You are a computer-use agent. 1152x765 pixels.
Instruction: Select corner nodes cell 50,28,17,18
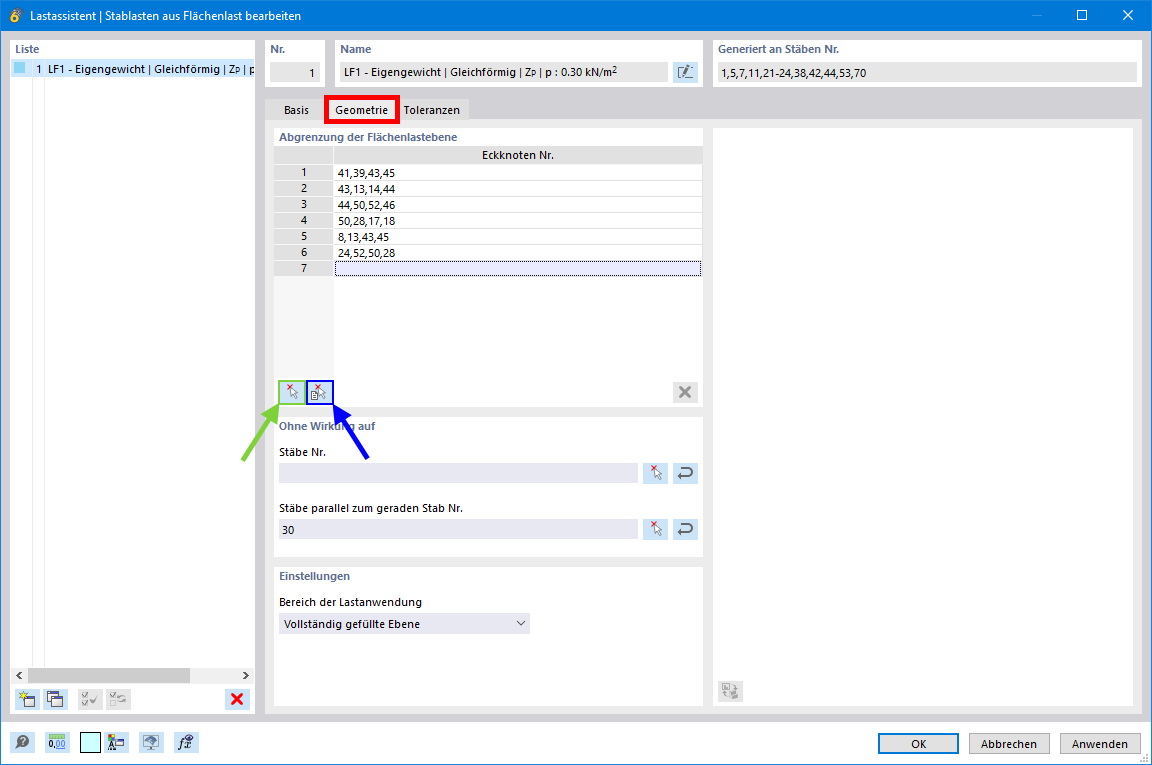point(518,220)
